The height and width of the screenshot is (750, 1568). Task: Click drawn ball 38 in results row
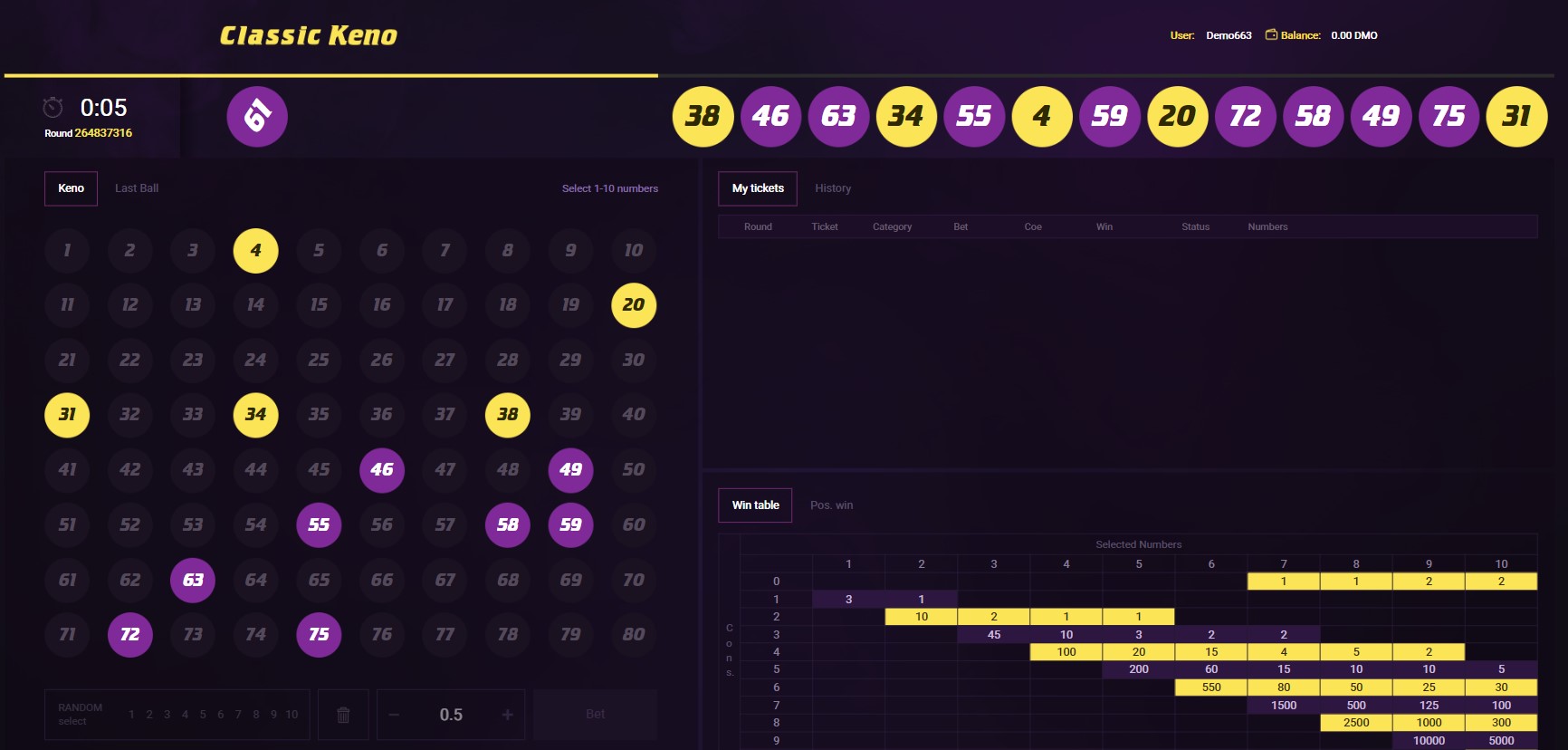[703, 116]
